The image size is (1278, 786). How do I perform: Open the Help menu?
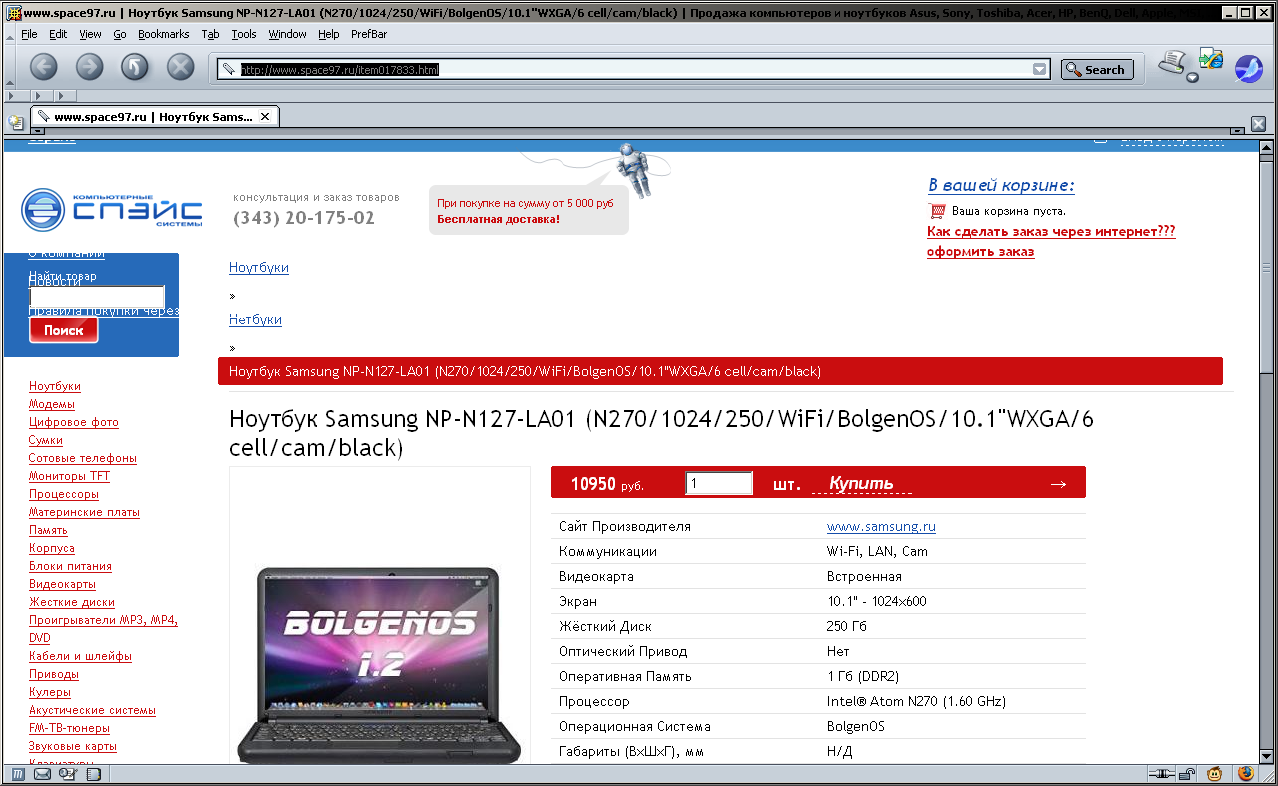pyautogui.click(x=329, y=34)
